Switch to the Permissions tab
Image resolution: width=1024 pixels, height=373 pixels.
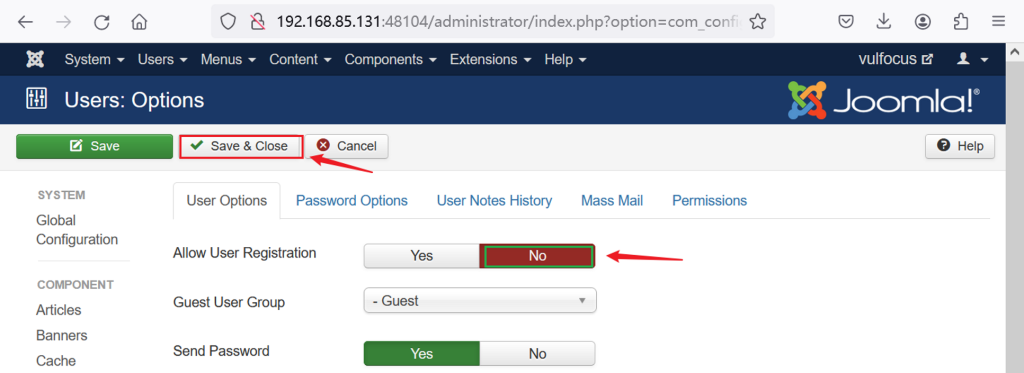(709, 201)
